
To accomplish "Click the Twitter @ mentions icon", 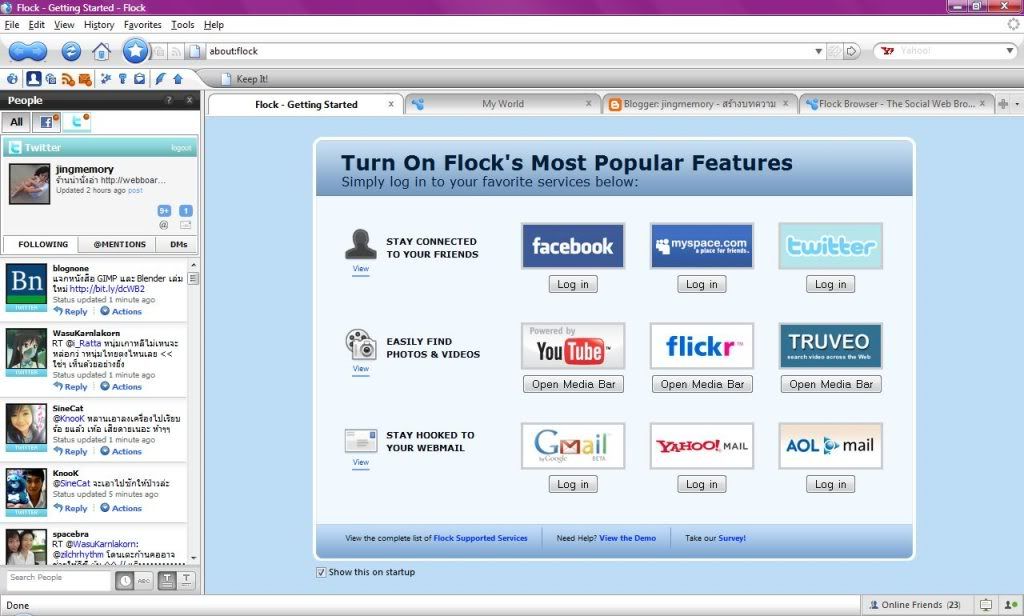I will [164, 225].
